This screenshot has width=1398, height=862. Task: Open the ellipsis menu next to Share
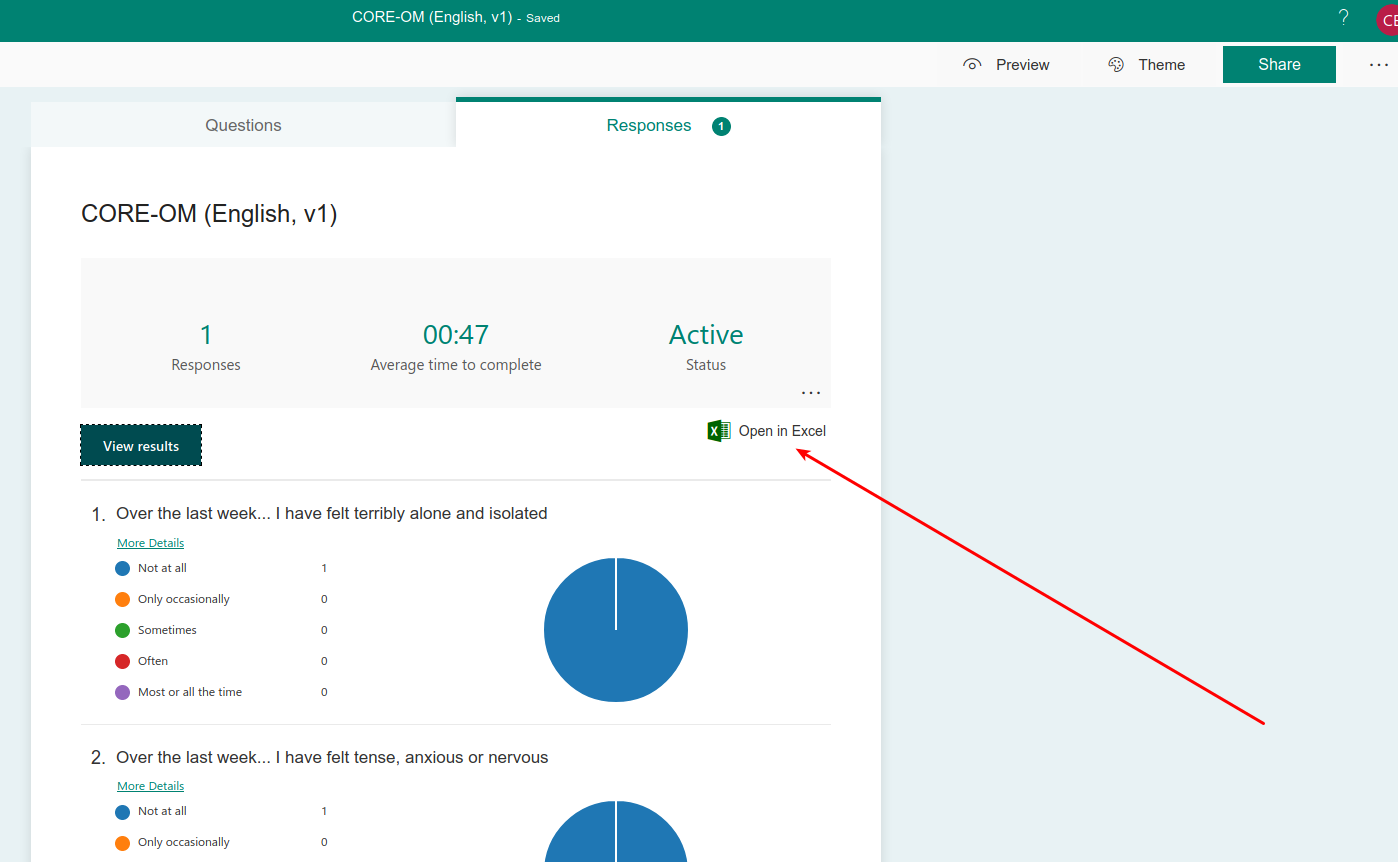pos(1378,63)
